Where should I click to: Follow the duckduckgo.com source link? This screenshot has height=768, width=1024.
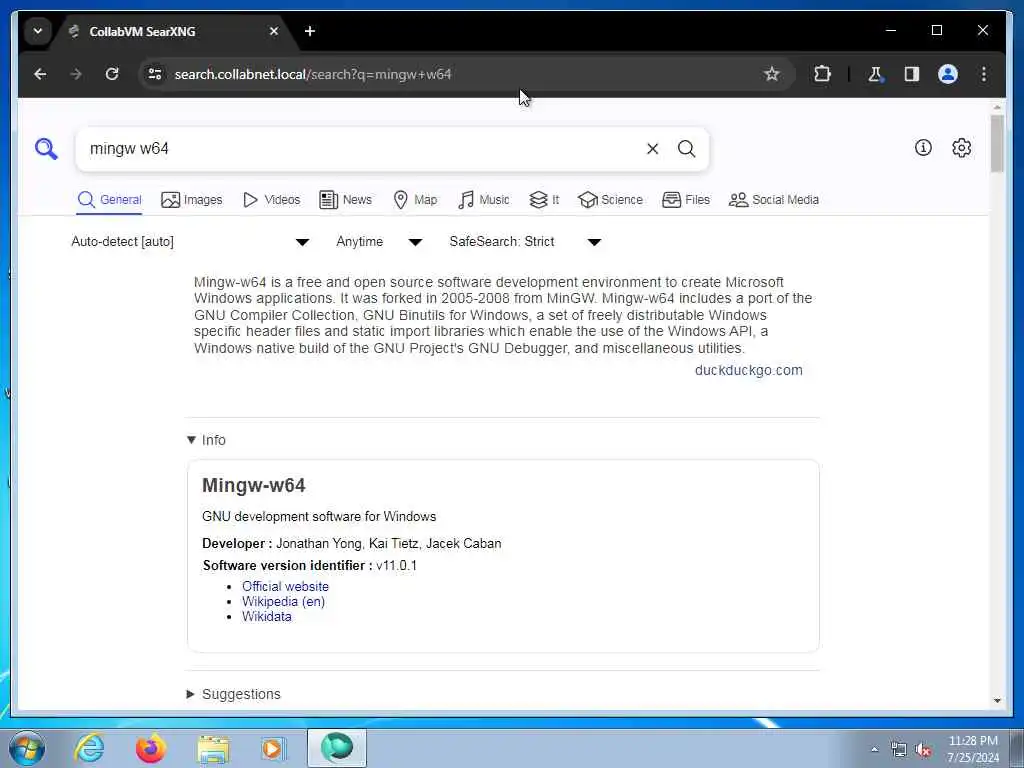[748, 370]
